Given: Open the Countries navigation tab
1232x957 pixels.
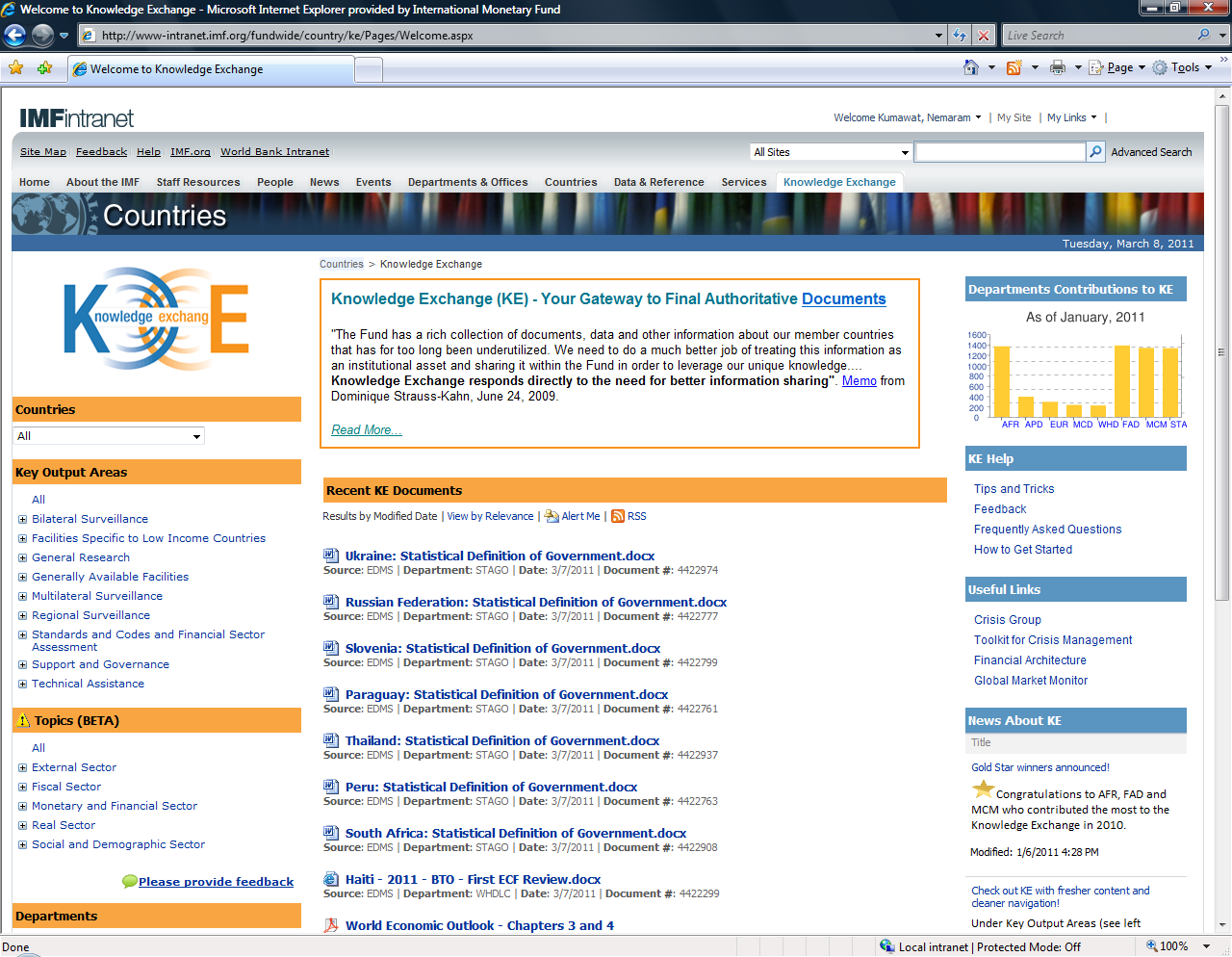Looking at the screenshot, I should [x=571, y=182].
